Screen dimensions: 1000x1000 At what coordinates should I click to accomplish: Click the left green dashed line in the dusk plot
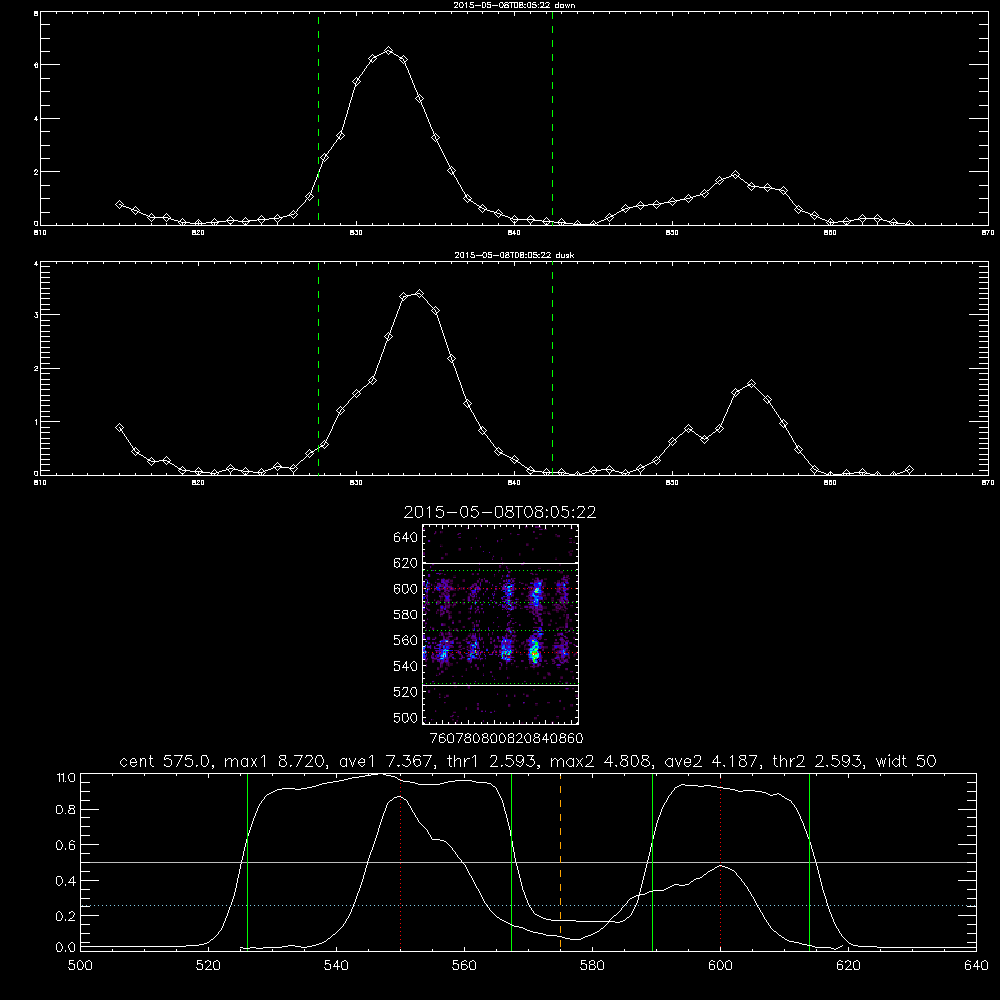(x=318, y=368)
